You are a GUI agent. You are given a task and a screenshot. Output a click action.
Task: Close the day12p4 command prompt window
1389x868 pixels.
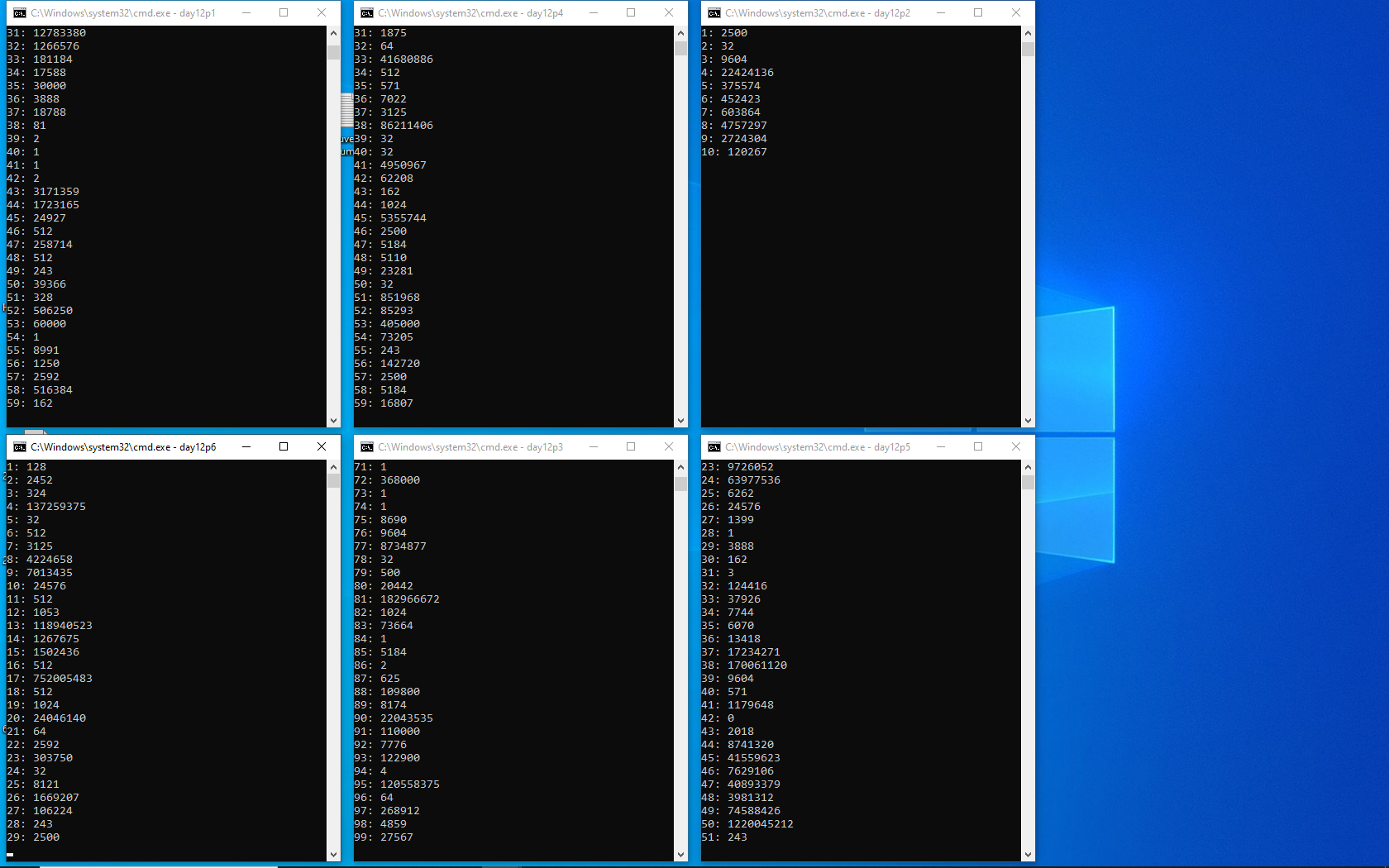click(669, 13)
